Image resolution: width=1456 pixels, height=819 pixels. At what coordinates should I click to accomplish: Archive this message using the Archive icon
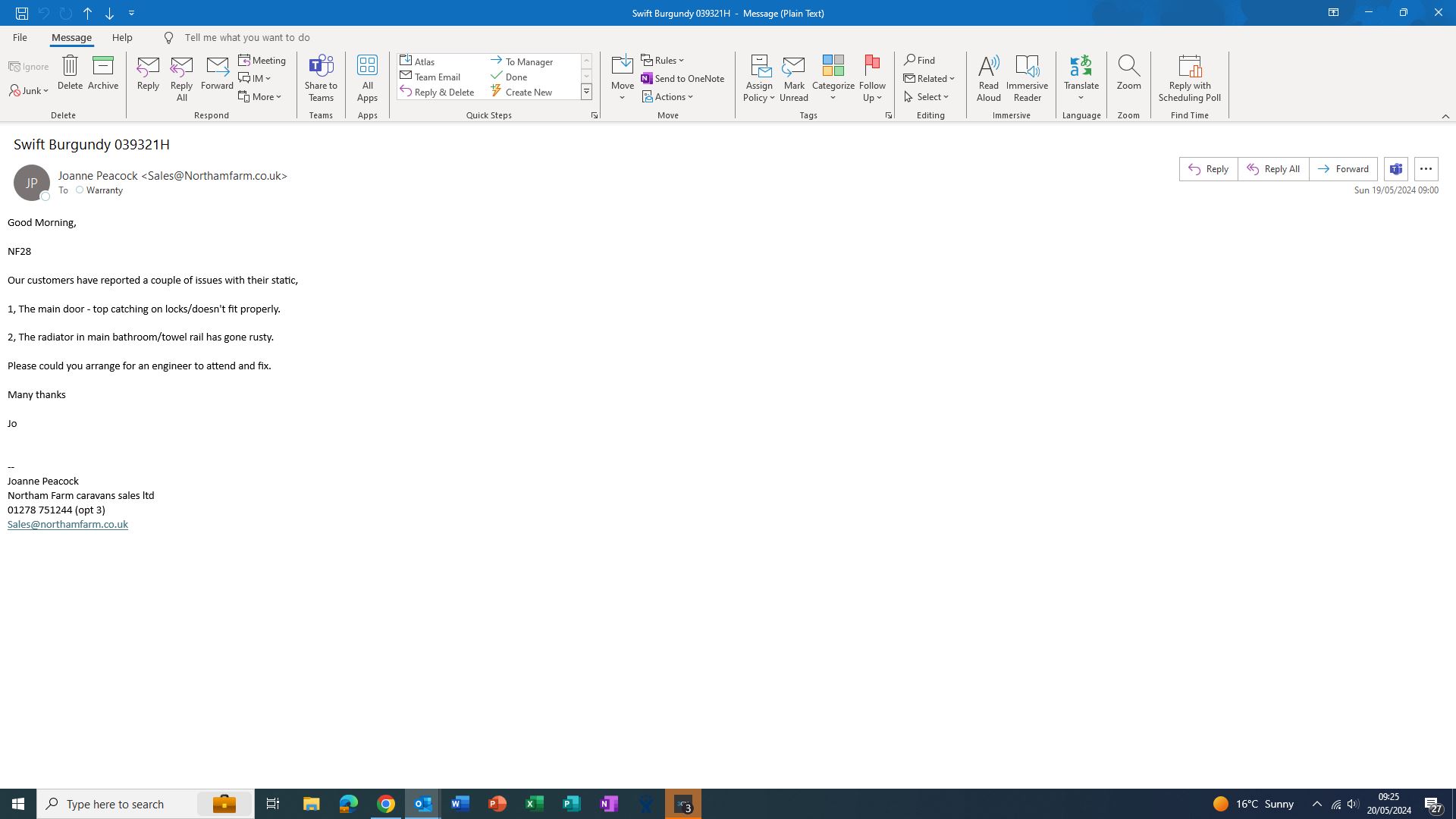click(x=103, y=67)
